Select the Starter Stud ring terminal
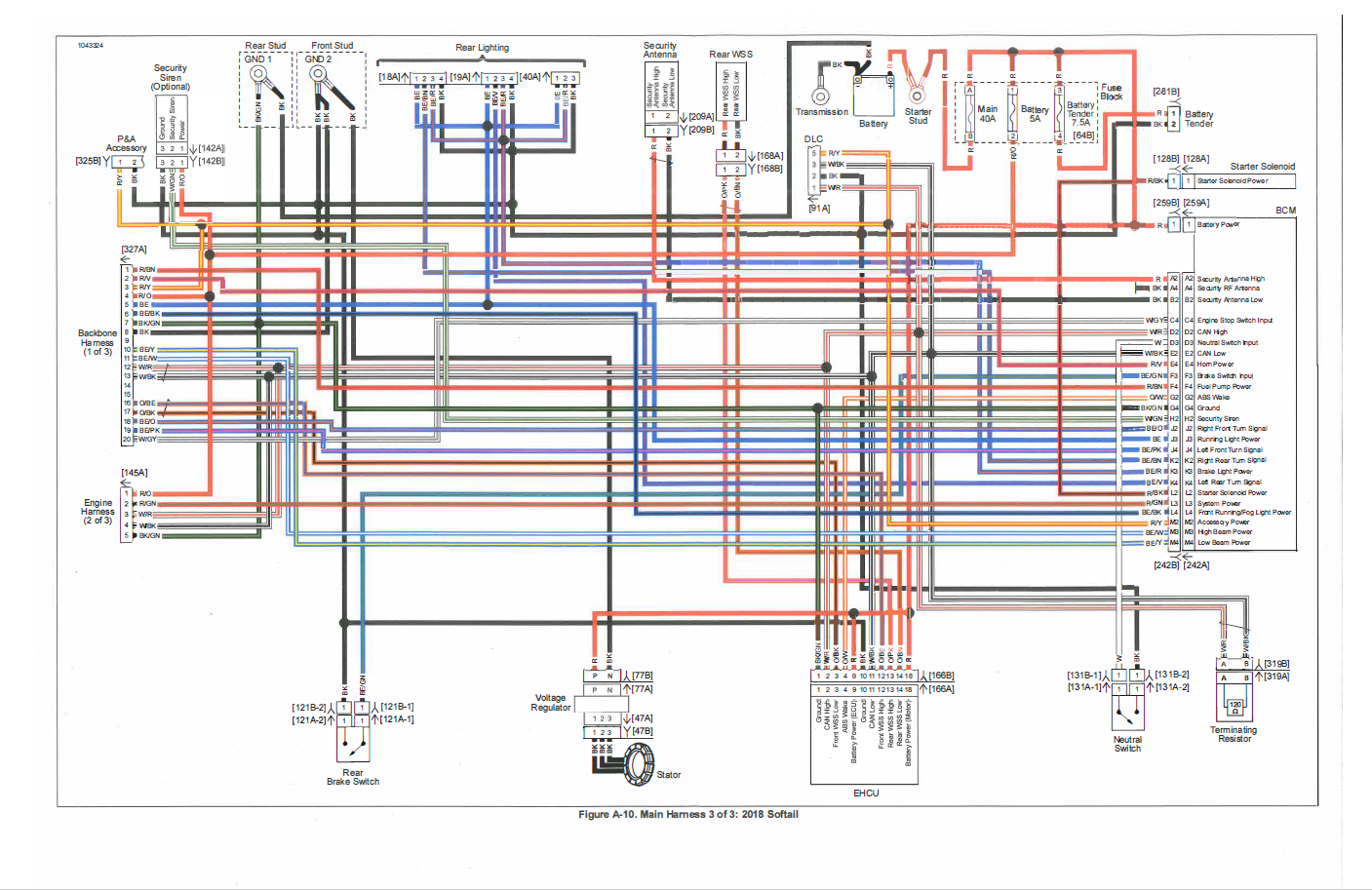The height and width of the screenshot is (890, 1372). 917,96
